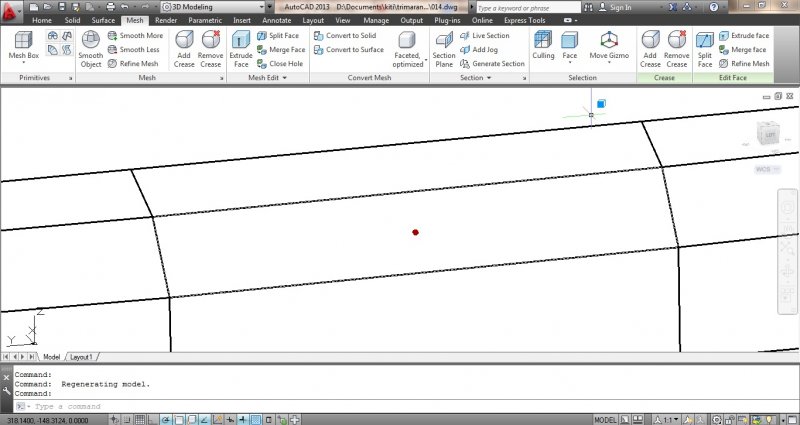This screenshot has height=425, width=800.
Task: Click the ViewCube in the drawing area
Action: point(768,134)
